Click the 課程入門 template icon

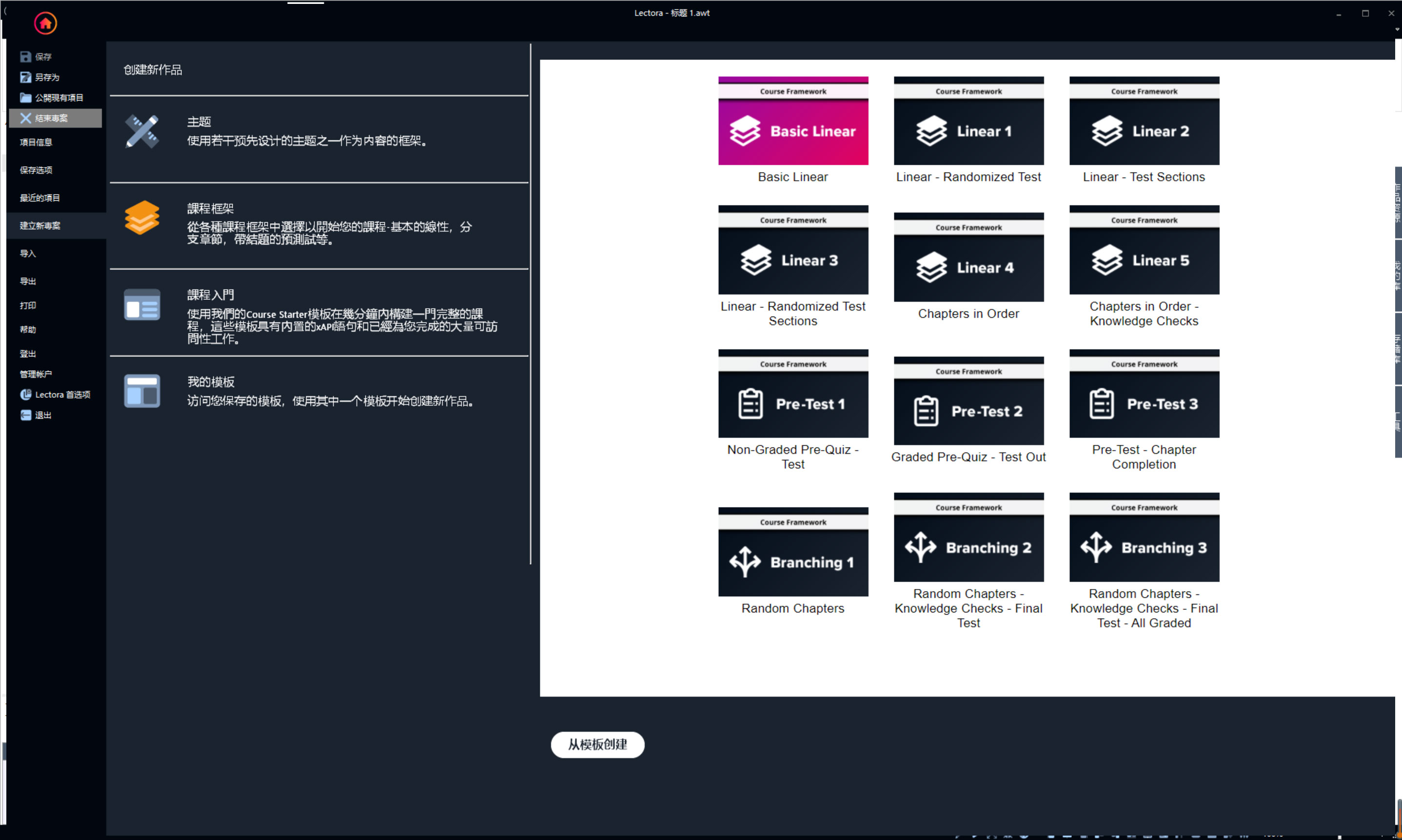tap(142, 305)
